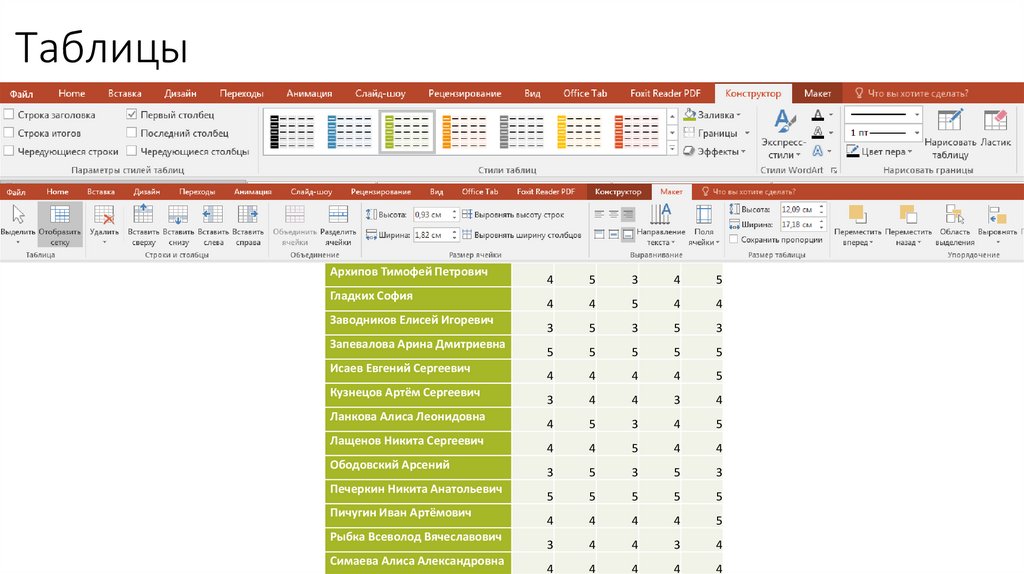Image resolution: width=1024 pixels, height=574 pixels.
Task: Select the orange table style thumbnail
Action: (464, 131)
